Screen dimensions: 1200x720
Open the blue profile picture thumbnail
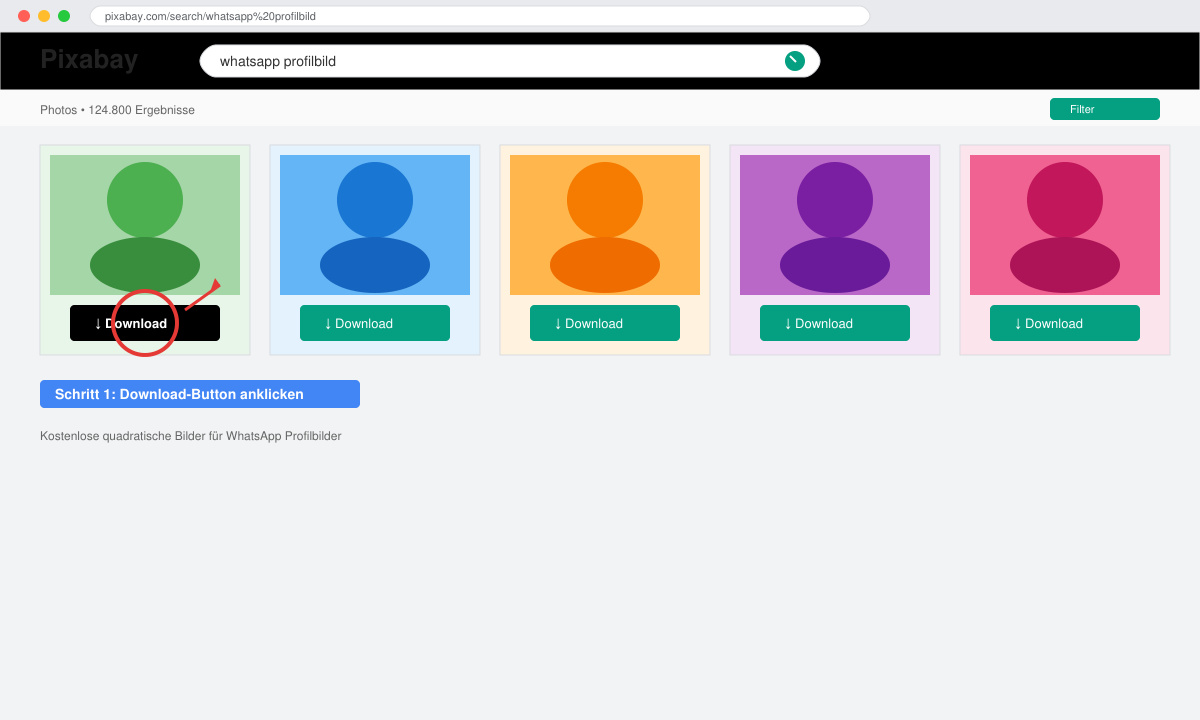point(375,225)
